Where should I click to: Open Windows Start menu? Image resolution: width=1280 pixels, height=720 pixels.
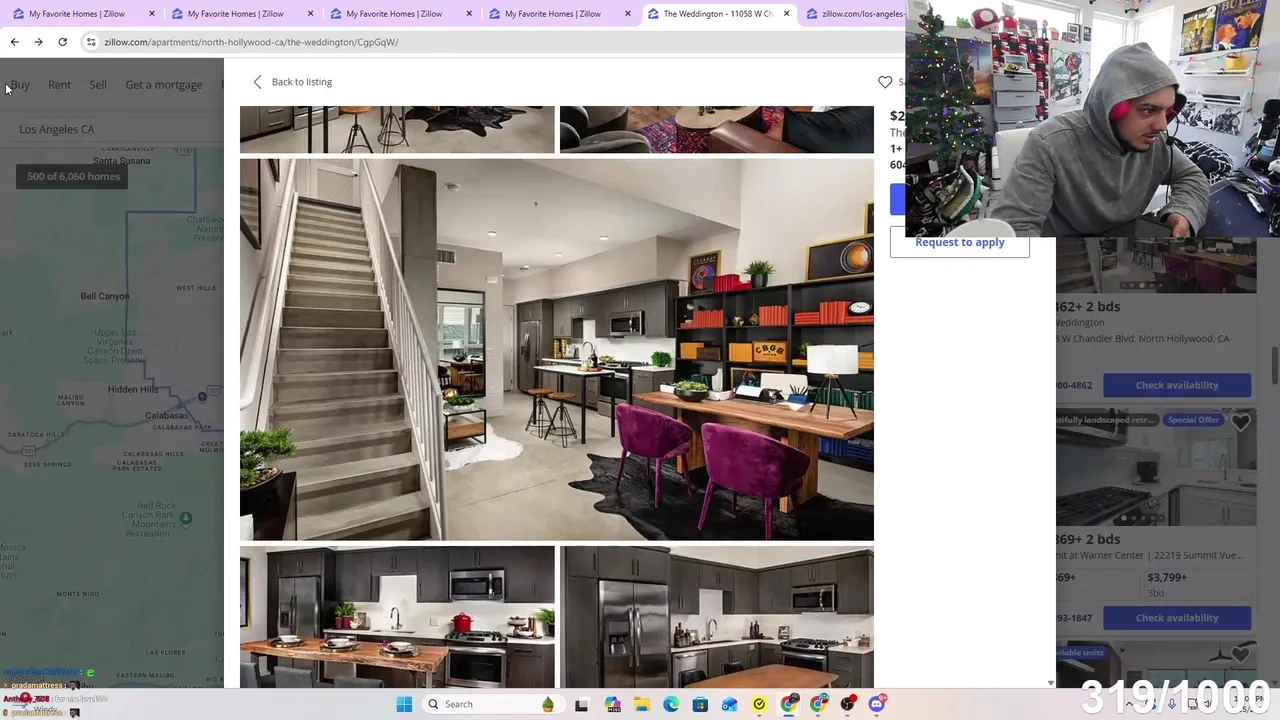pyautogui.click(x=404, y=704)
